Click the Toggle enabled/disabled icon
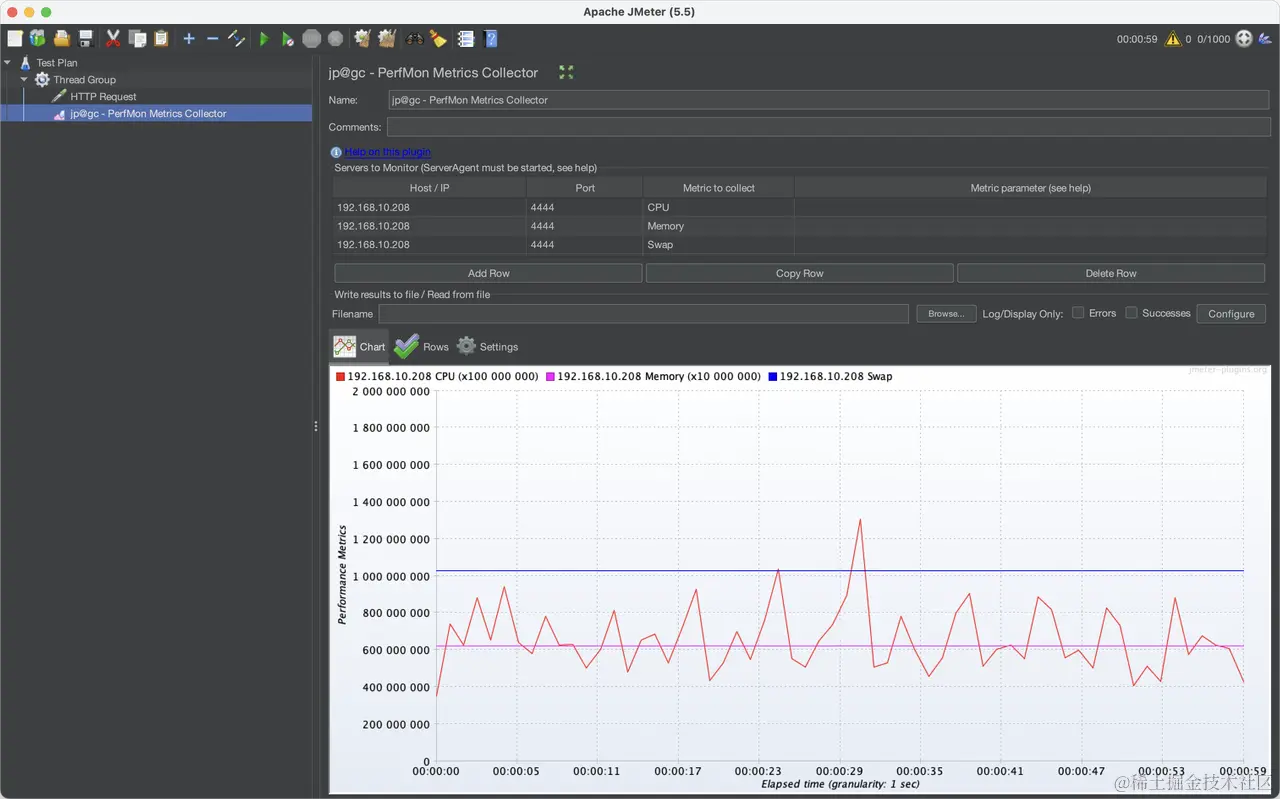The image size is (1280, 799). tap(236, 39)
